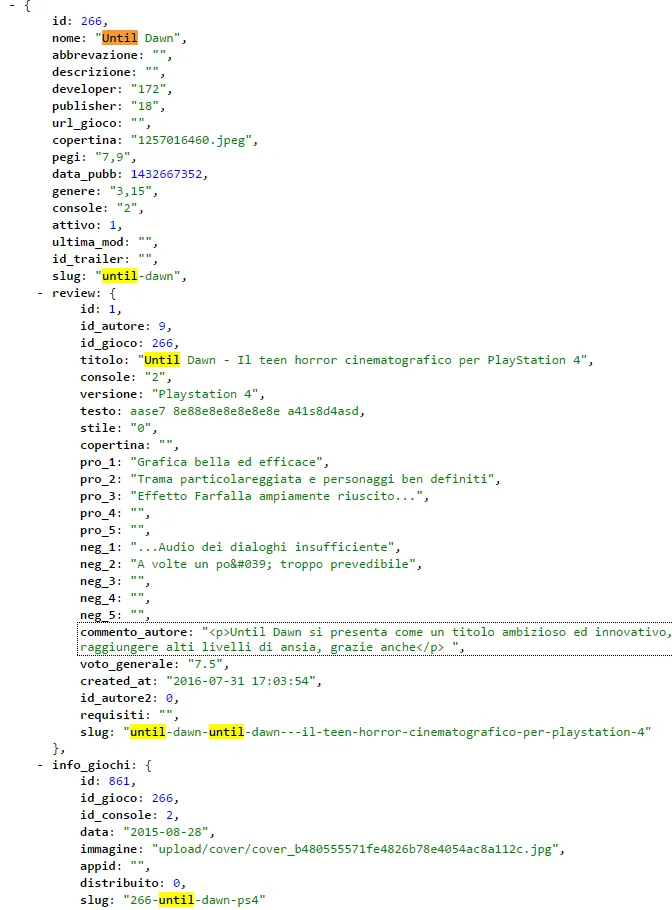Click the commento_autore text block
This screenshot has height=910, width=672.
[374, 640]
